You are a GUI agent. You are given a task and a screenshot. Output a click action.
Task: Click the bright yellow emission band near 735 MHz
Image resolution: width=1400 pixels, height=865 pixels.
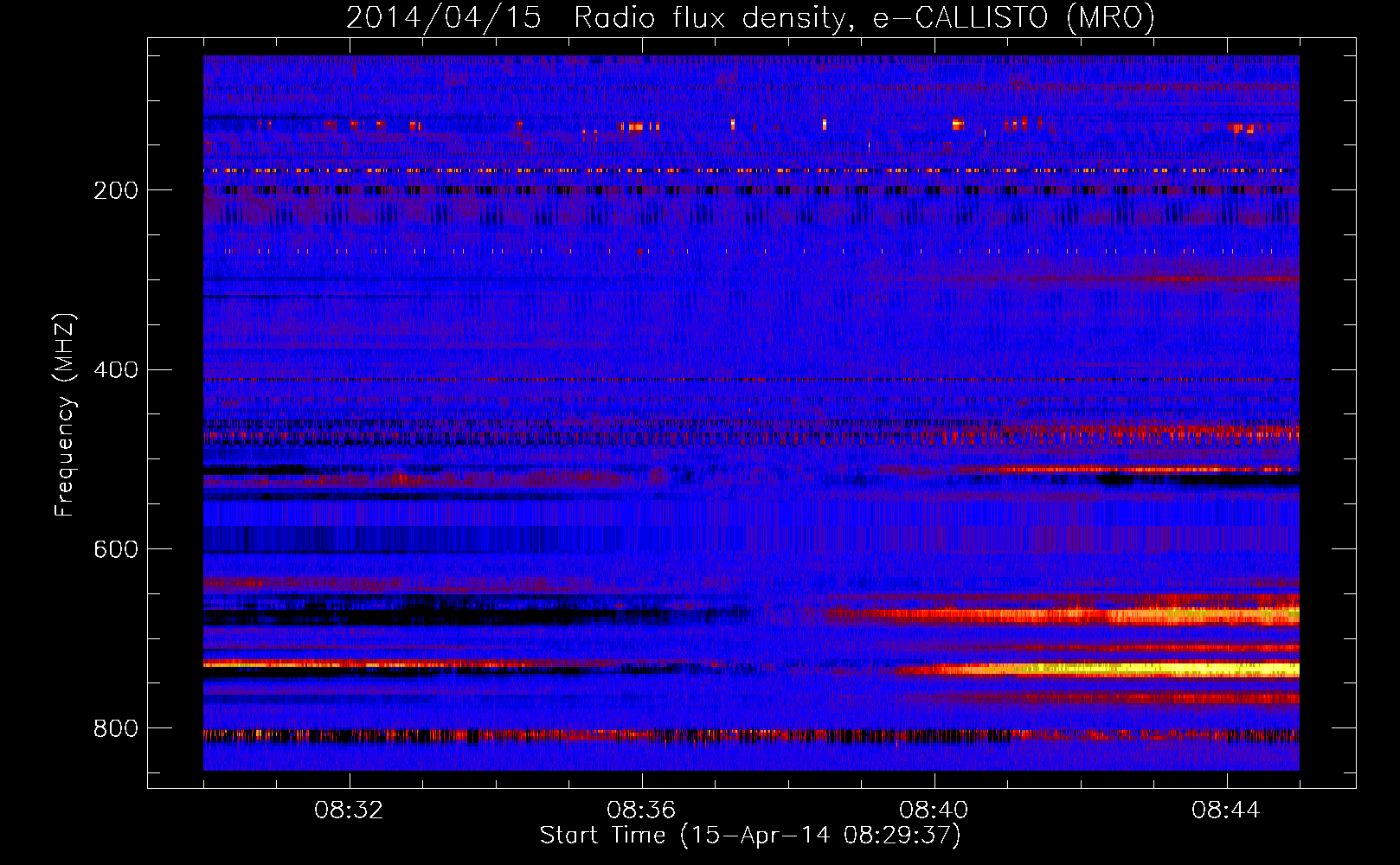[x=1099, y=670]
